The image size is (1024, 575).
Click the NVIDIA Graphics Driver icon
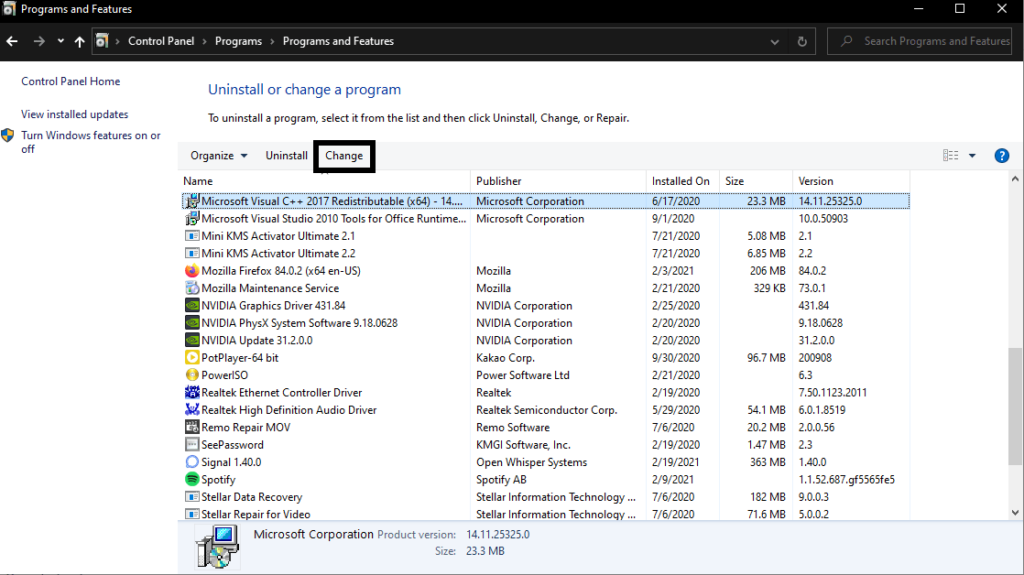[x=192, y=306]
